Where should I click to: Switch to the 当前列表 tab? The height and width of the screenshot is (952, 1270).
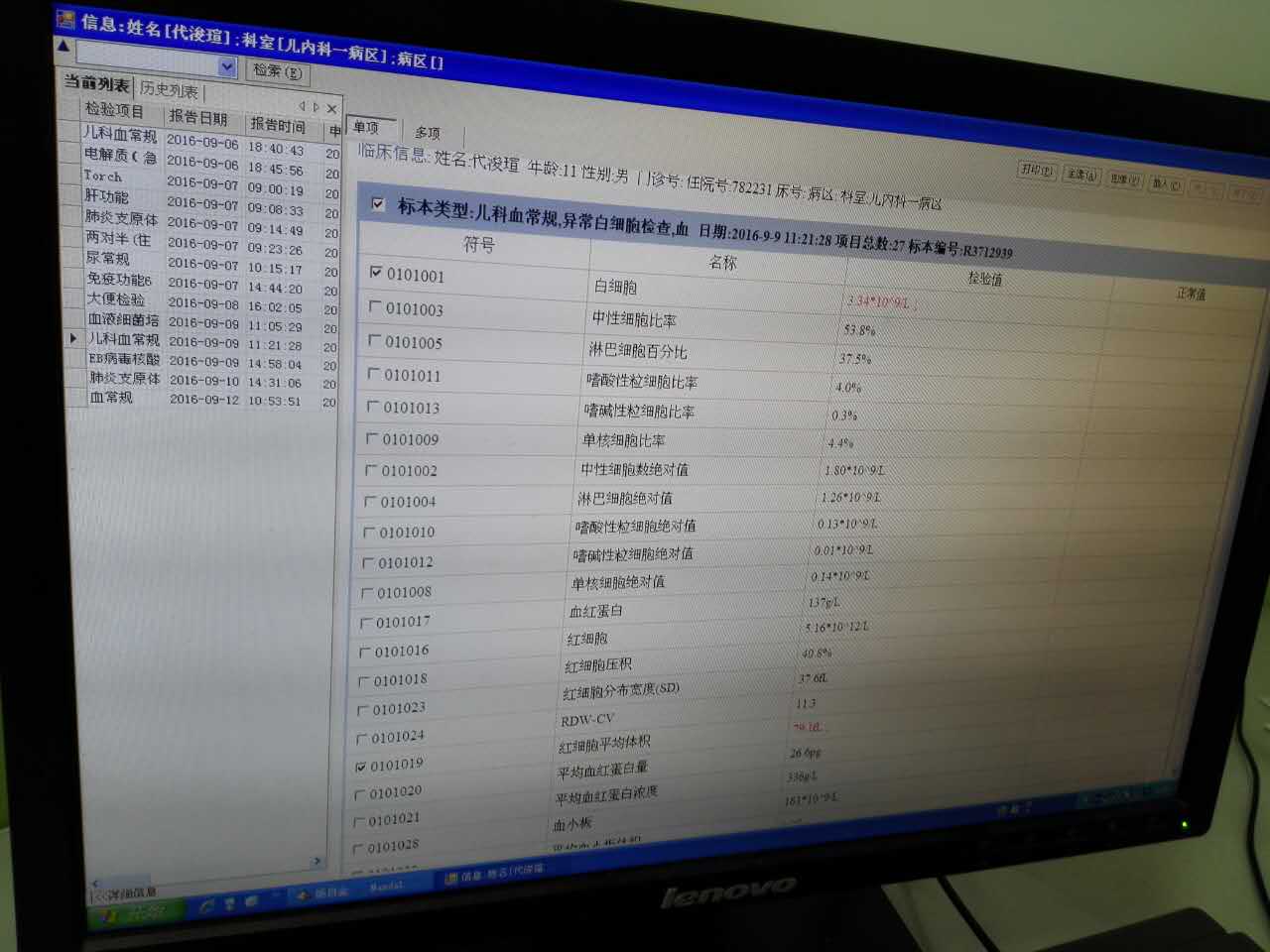(96, 84)
